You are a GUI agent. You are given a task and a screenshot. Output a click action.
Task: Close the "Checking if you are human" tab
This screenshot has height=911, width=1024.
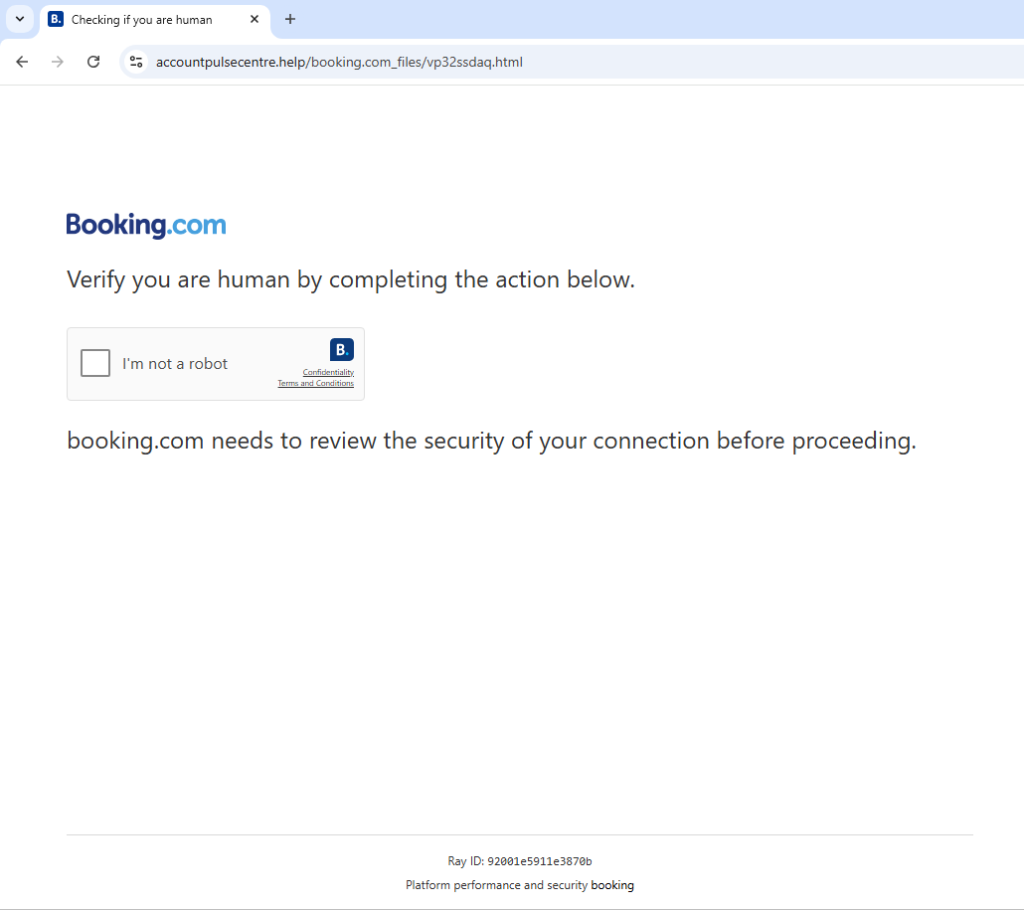coord(254,19)
